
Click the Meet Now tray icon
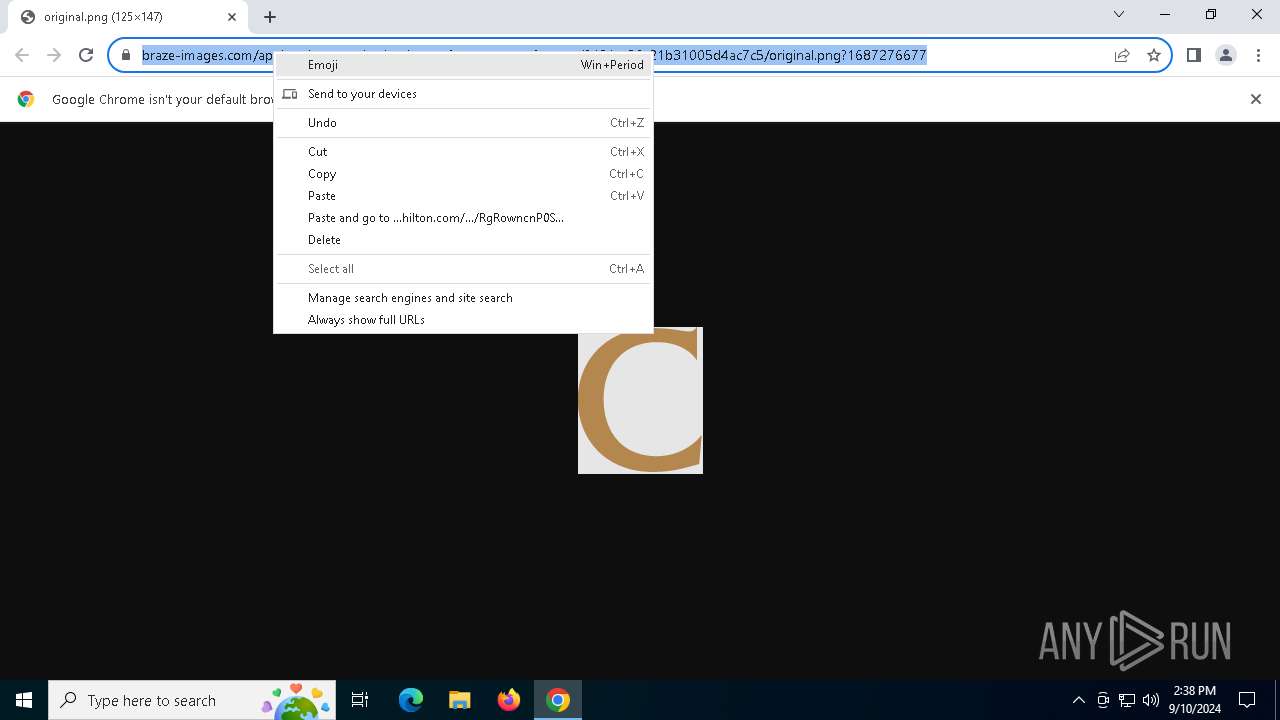click(x=1103, y=700)
